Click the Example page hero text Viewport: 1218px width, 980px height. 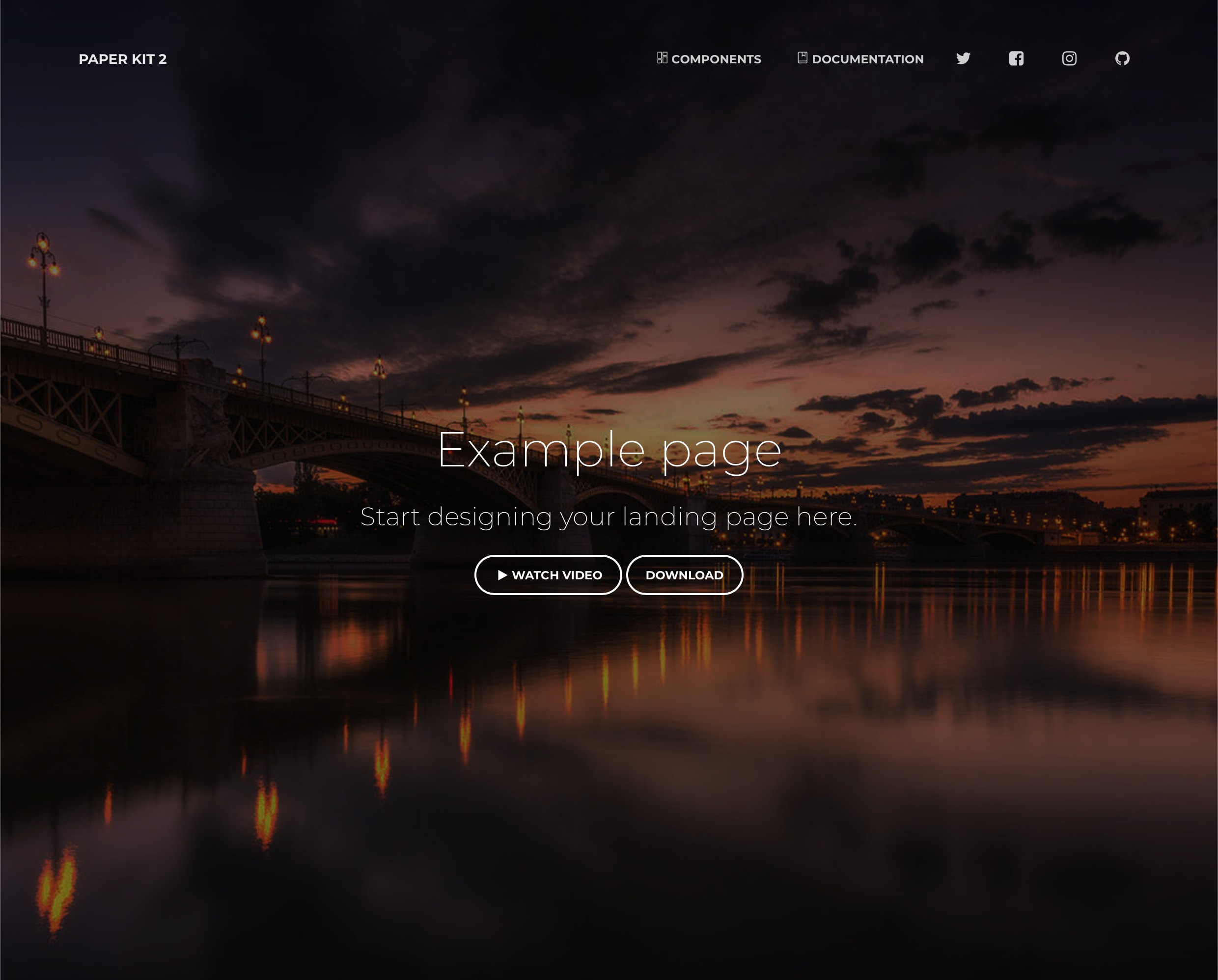(x=609, y=448)
